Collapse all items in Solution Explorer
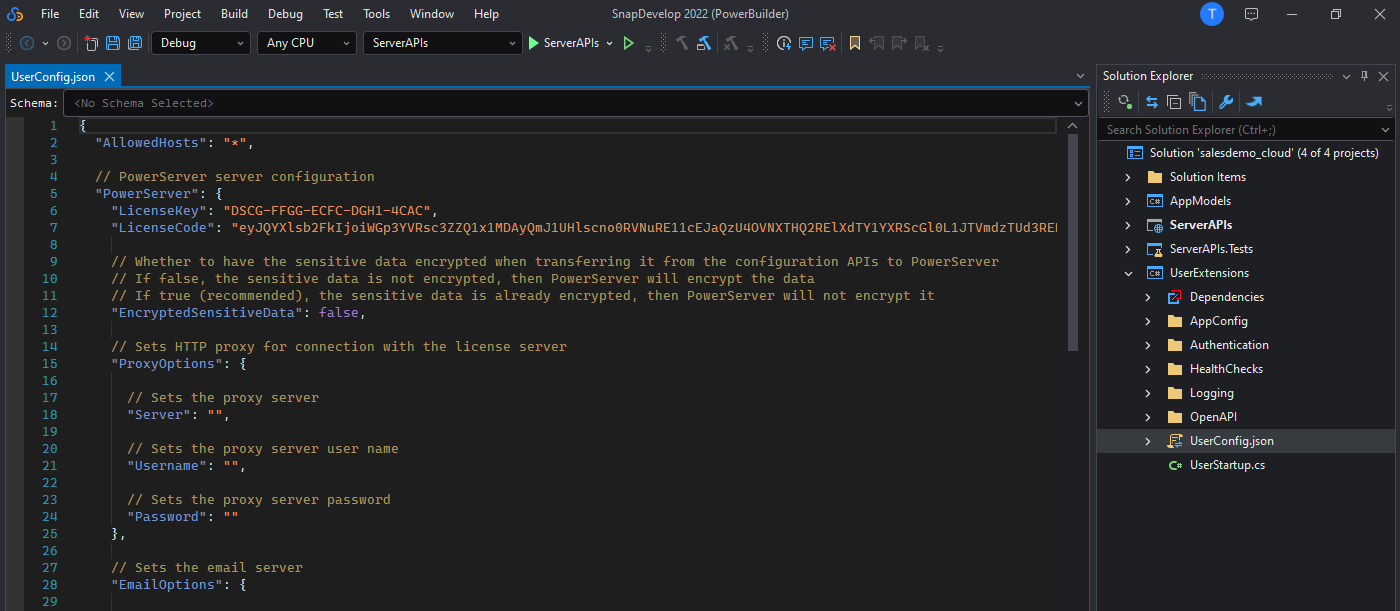 coord(1174,101)
